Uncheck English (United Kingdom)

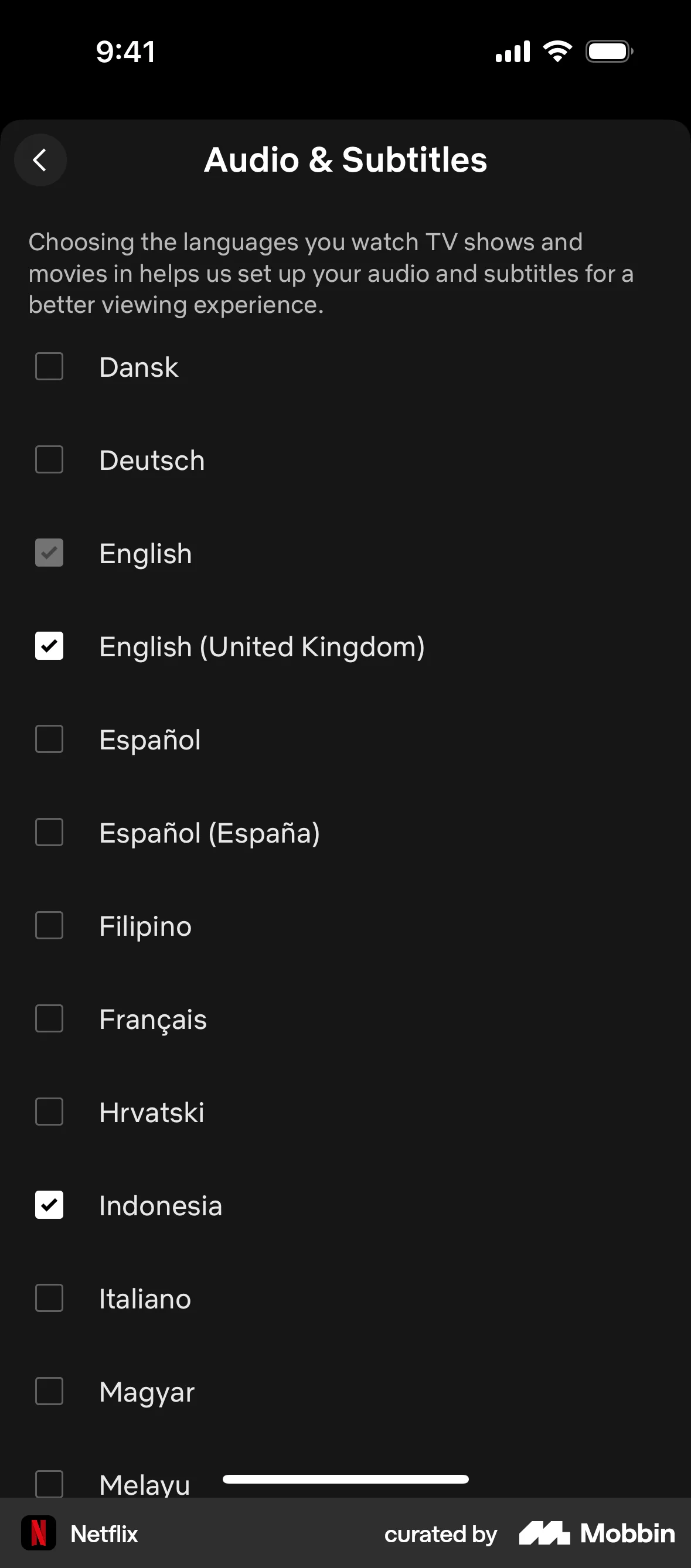49,646
